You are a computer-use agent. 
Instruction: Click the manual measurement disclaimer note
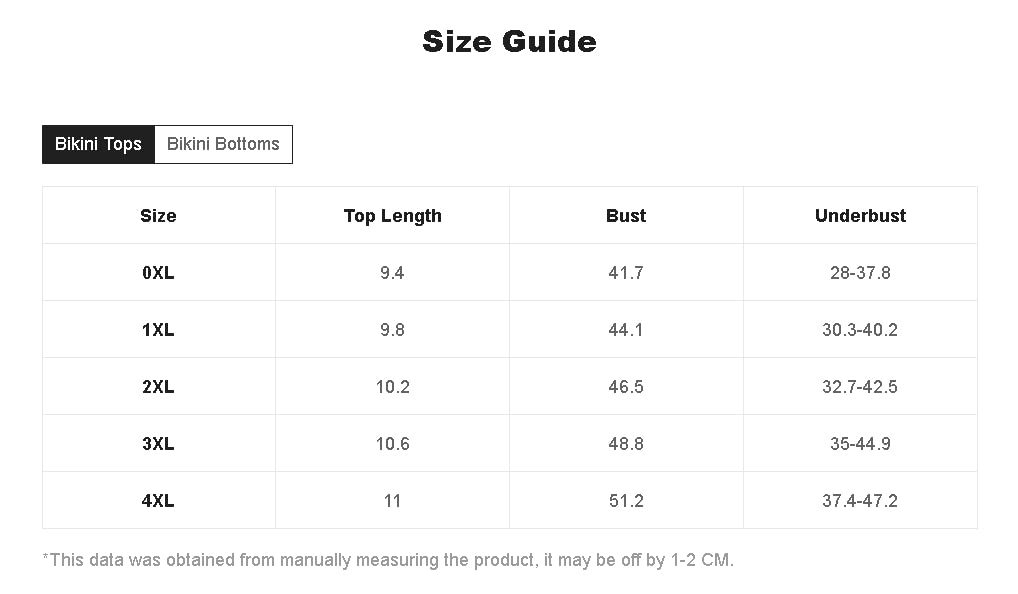pos(388,560)
